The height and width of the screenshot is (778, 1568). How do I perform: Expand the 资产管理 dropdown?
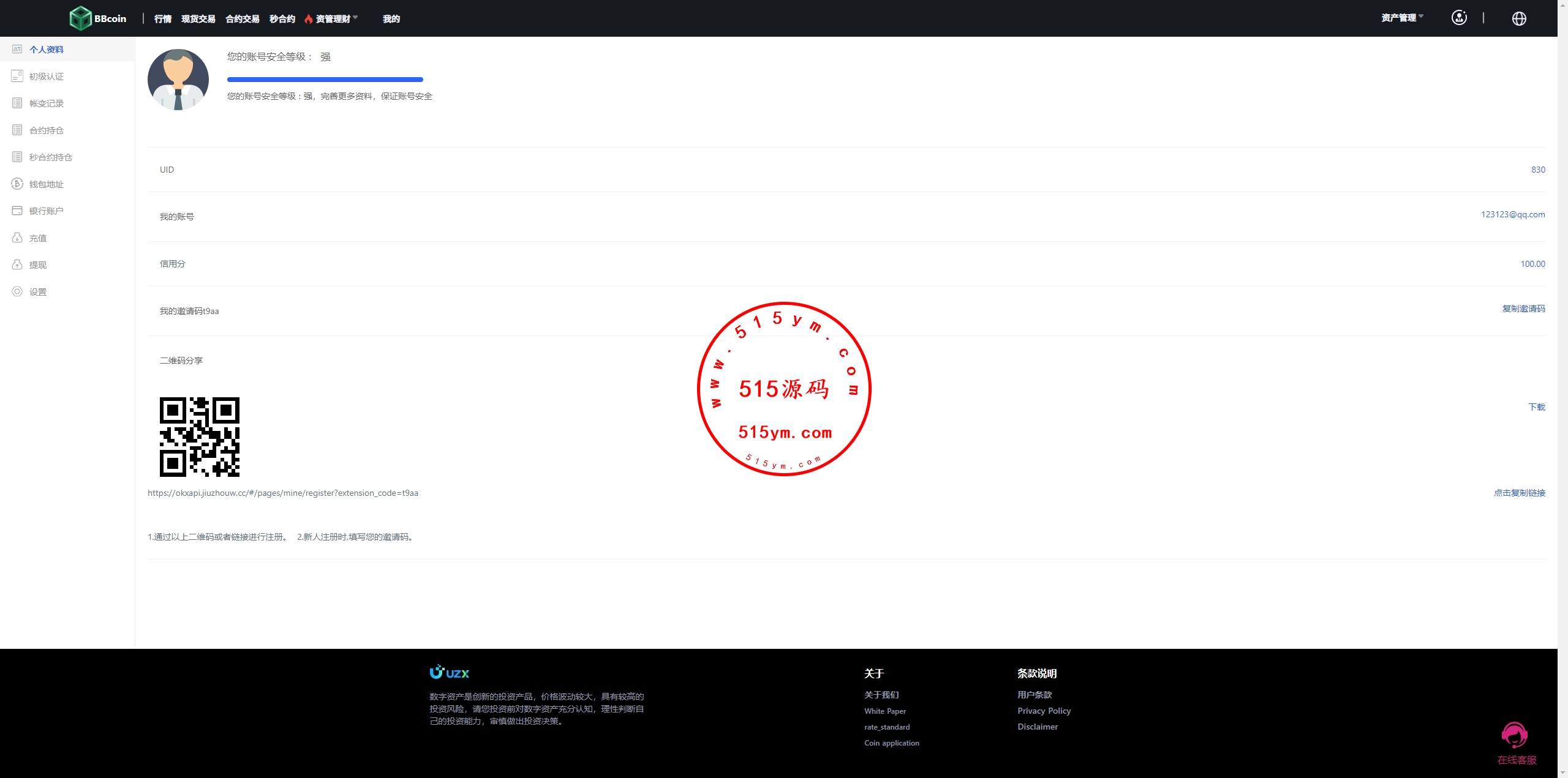pos(1401,18)
